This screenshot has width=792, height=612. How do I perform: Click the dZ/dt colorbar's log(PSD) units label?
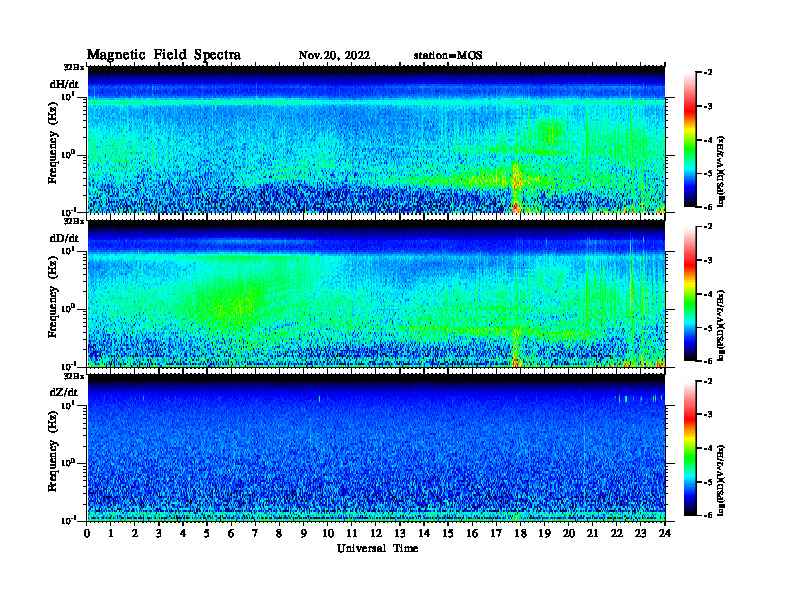pyautogui.click(x=721, y=479)
